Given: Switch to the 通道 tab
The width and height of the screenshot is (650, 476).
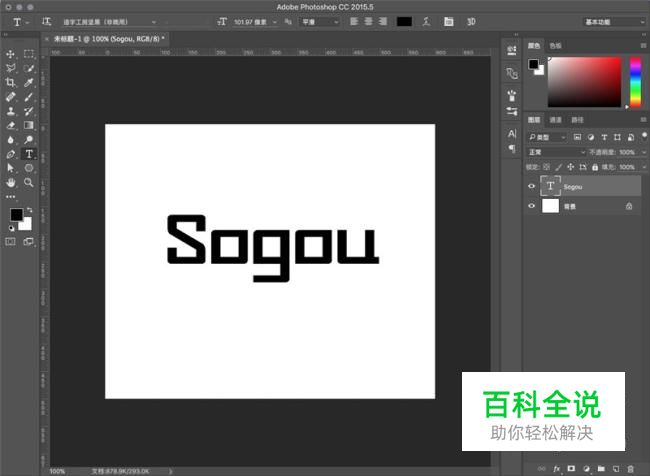Looking at the screenshot, I should coord(555,119).
